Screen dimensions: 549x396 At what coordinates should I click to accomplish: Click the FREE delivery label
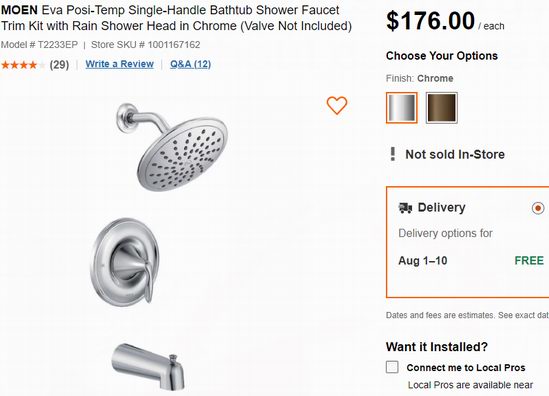[x=529, y=261]
